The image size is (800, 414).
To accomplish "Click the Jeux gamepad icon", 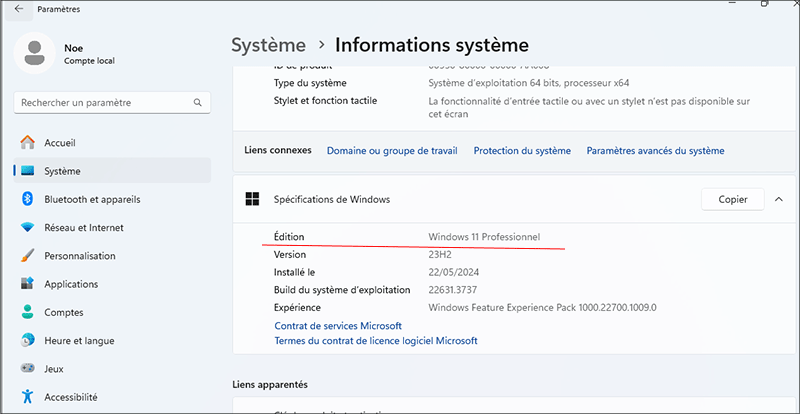I will (28, 368).
